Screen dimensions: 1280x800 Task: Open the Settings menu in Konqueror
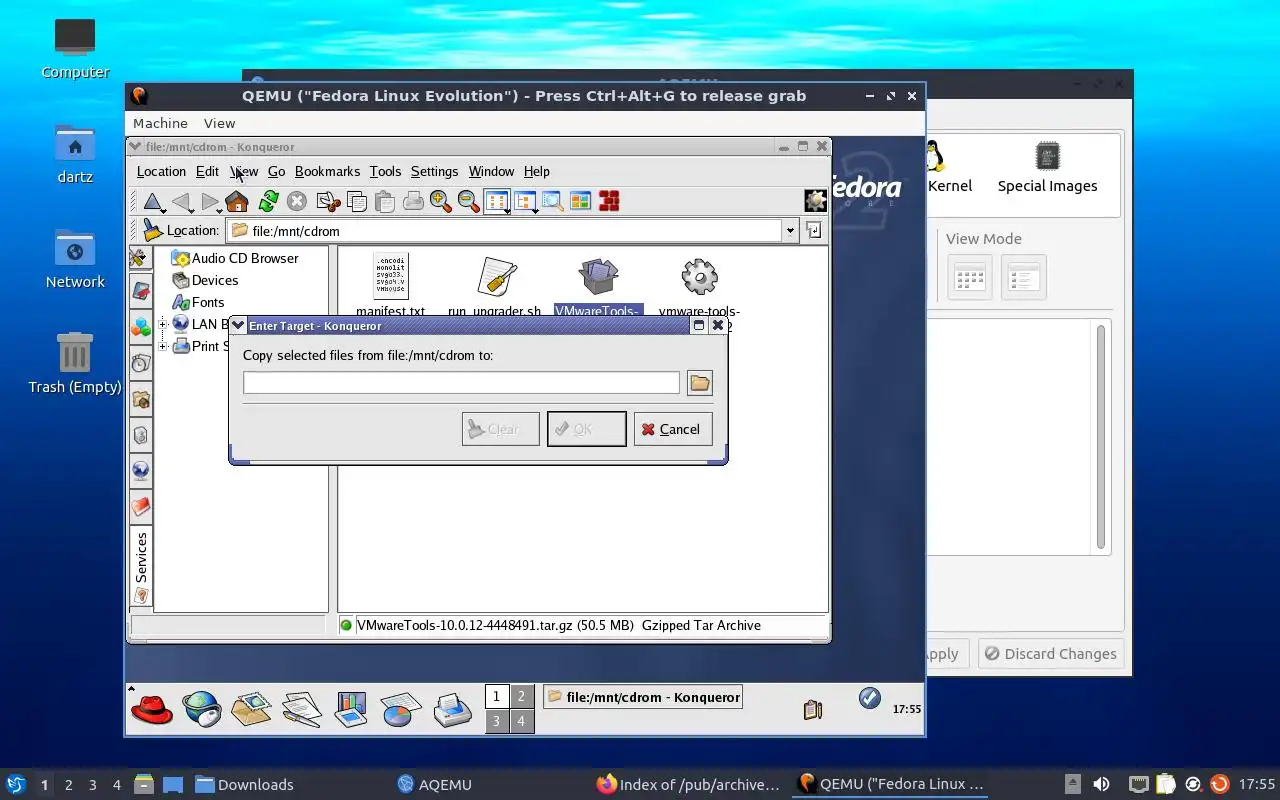[434, 172]
